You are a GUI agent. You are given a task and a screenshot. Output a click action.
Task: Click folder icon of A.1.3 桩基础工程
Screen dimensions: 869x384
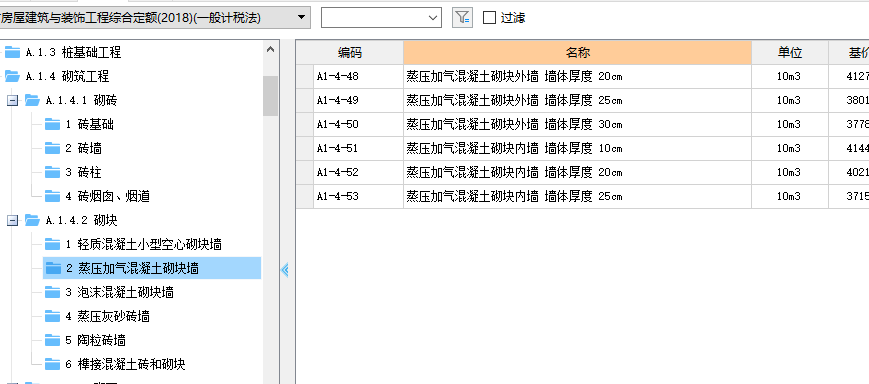pyautogui.click(x=12, y=52)
